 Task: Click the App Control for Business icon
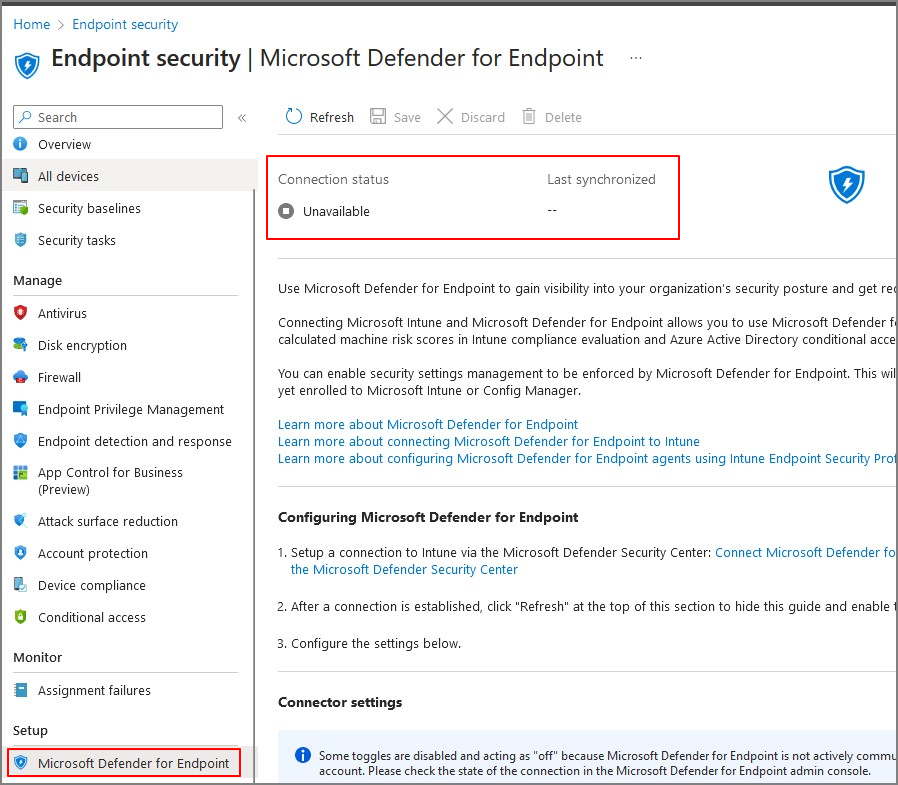[20, 472]
